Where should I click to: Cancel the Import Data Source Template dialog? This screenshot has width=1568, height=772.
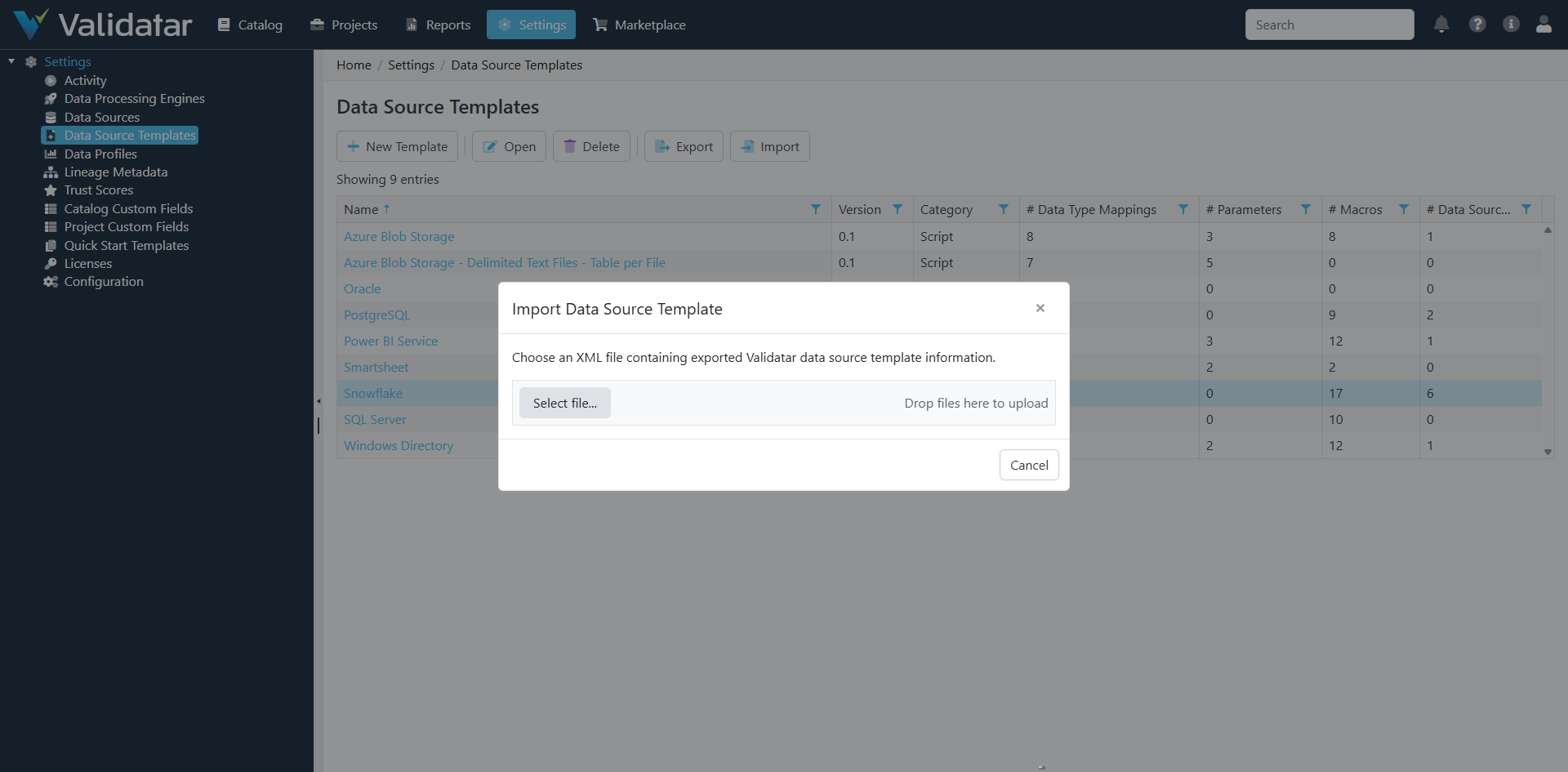tap(1029, 464)
